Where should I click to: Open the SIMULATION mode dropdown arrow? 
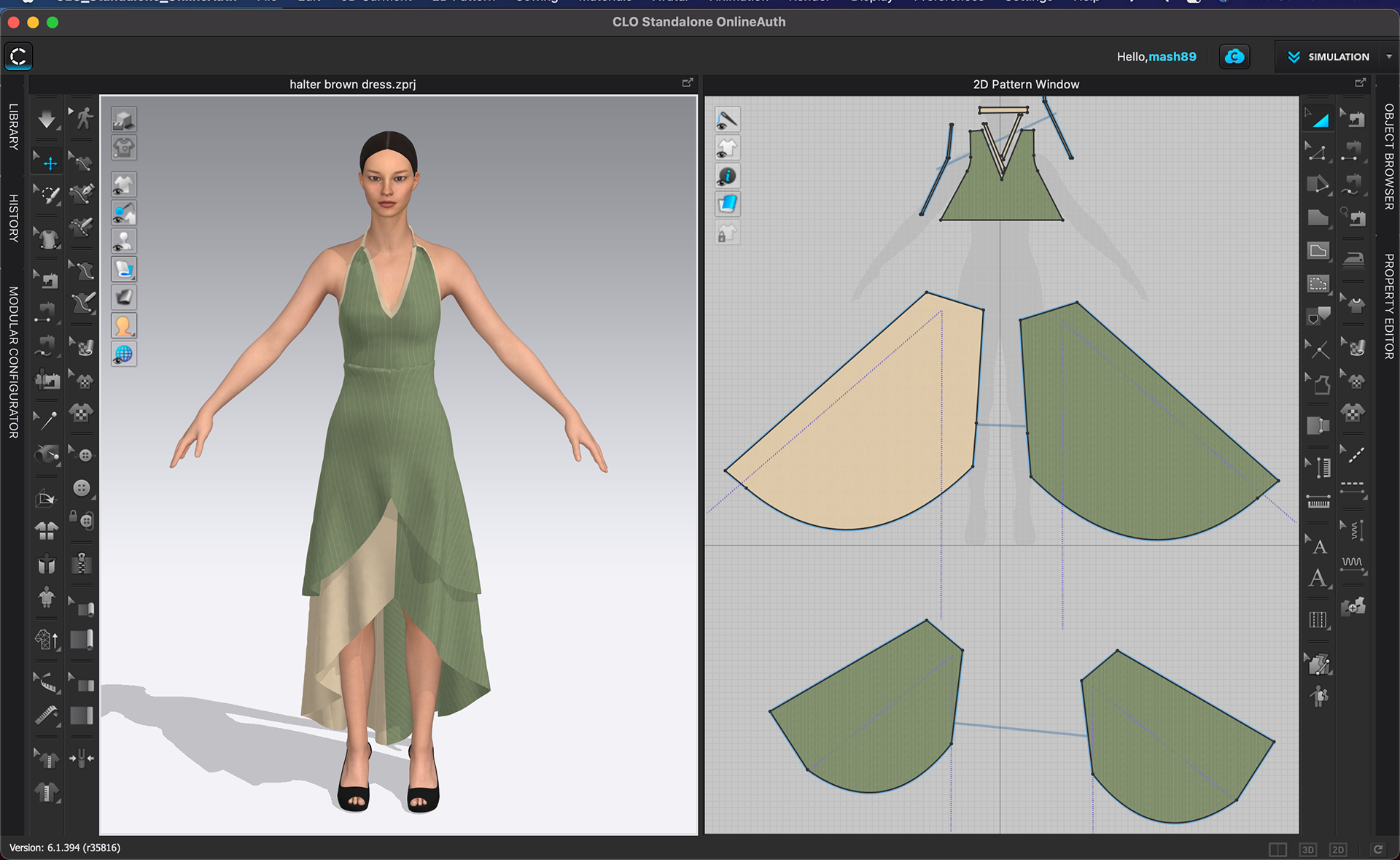coord(1388,57)
